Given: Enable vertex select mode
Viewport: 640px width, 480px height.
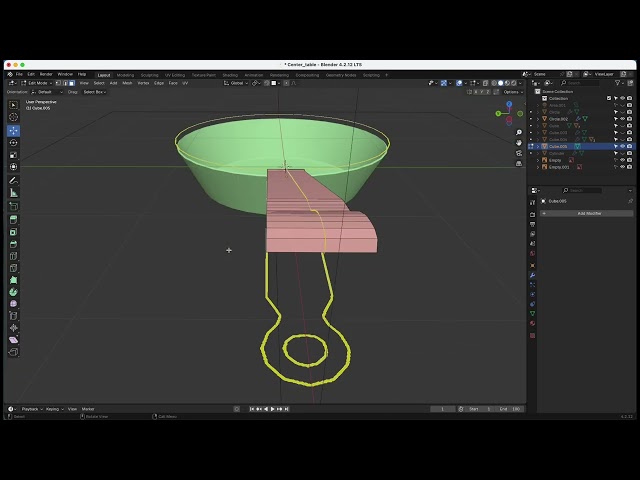Looking at the screenshot, I should pyautogui.click(x=58, y=83).
